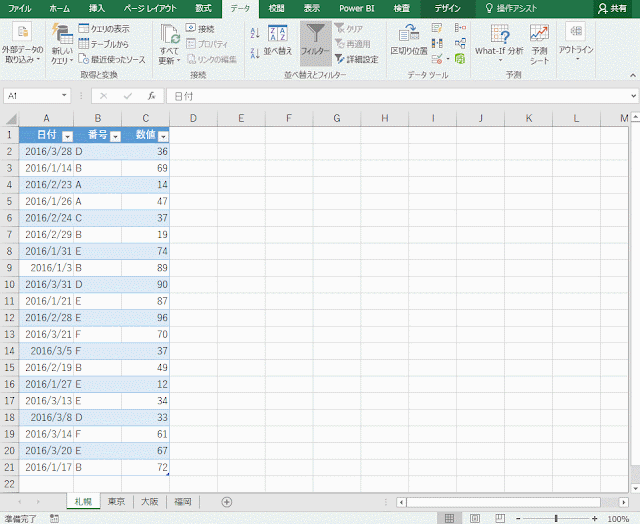
Task: Click the Manage Data Model icon
Action: tap(460, 59)
